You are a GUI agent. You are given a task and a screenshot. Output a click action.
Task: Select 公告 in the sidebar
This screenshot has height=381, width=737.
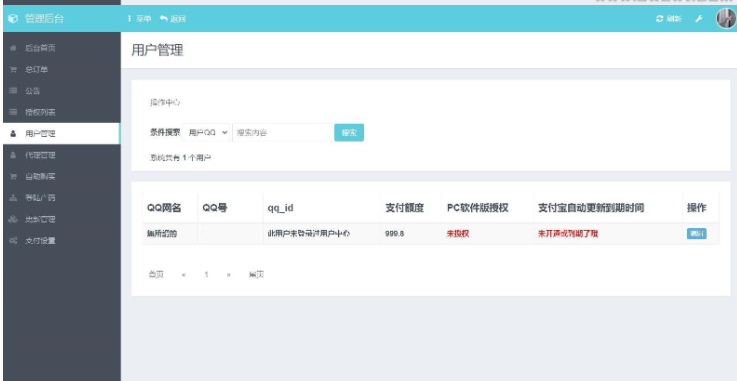pyautogui.click(x=62, y=91)
